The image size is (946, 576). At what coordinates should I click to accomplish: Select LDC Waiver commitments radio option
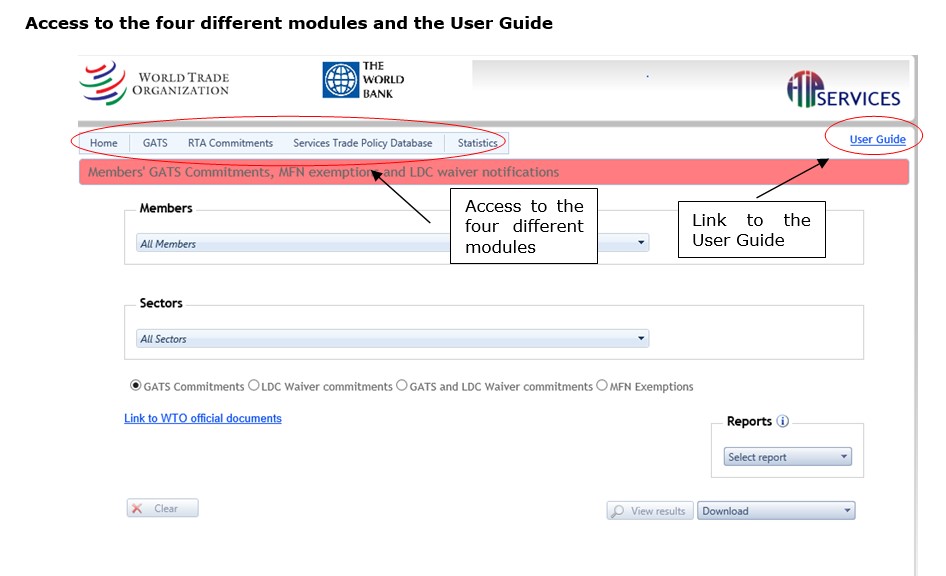(x=254, y=385)
